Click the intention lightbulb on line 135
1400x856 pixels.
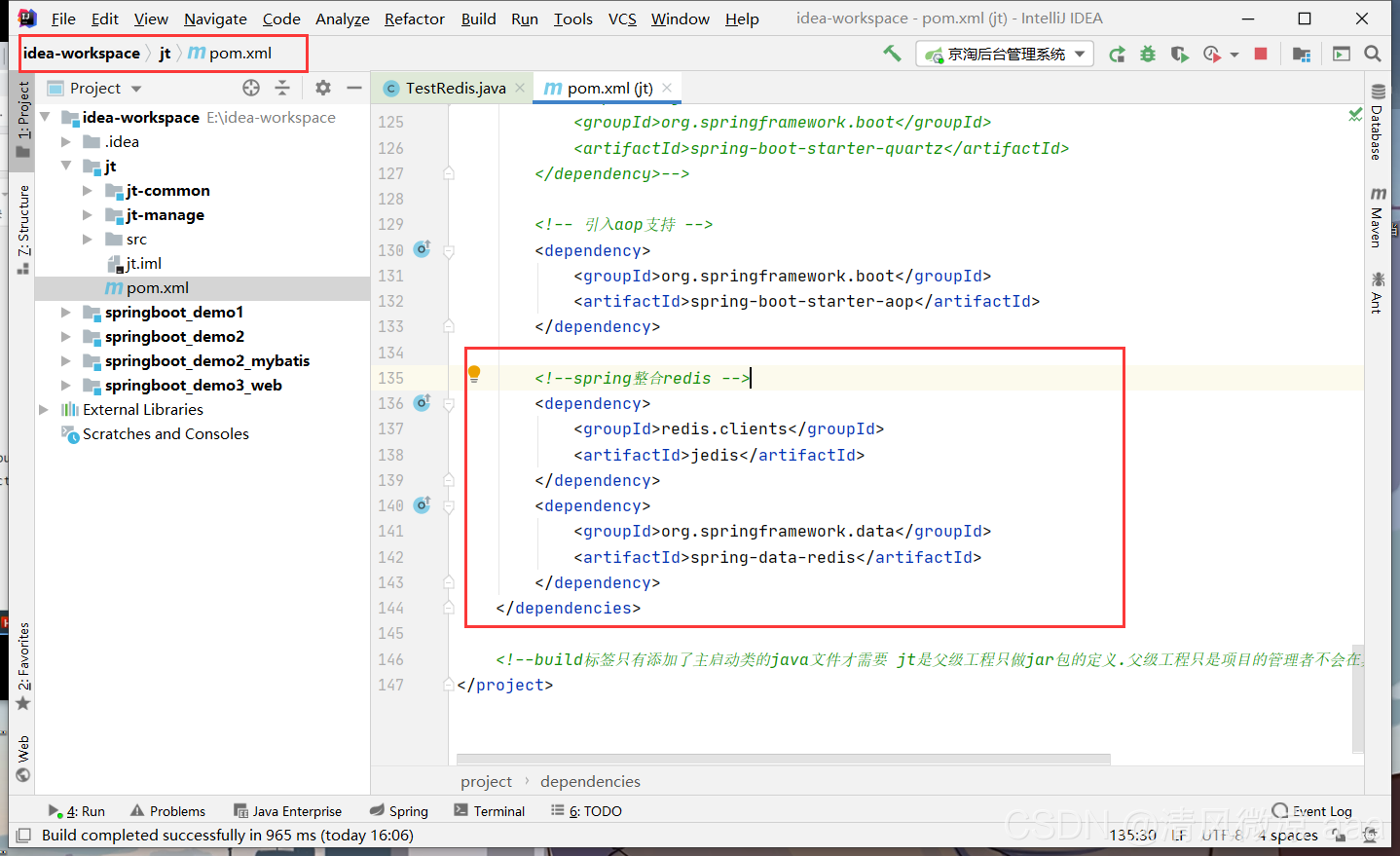pos(474,374)
